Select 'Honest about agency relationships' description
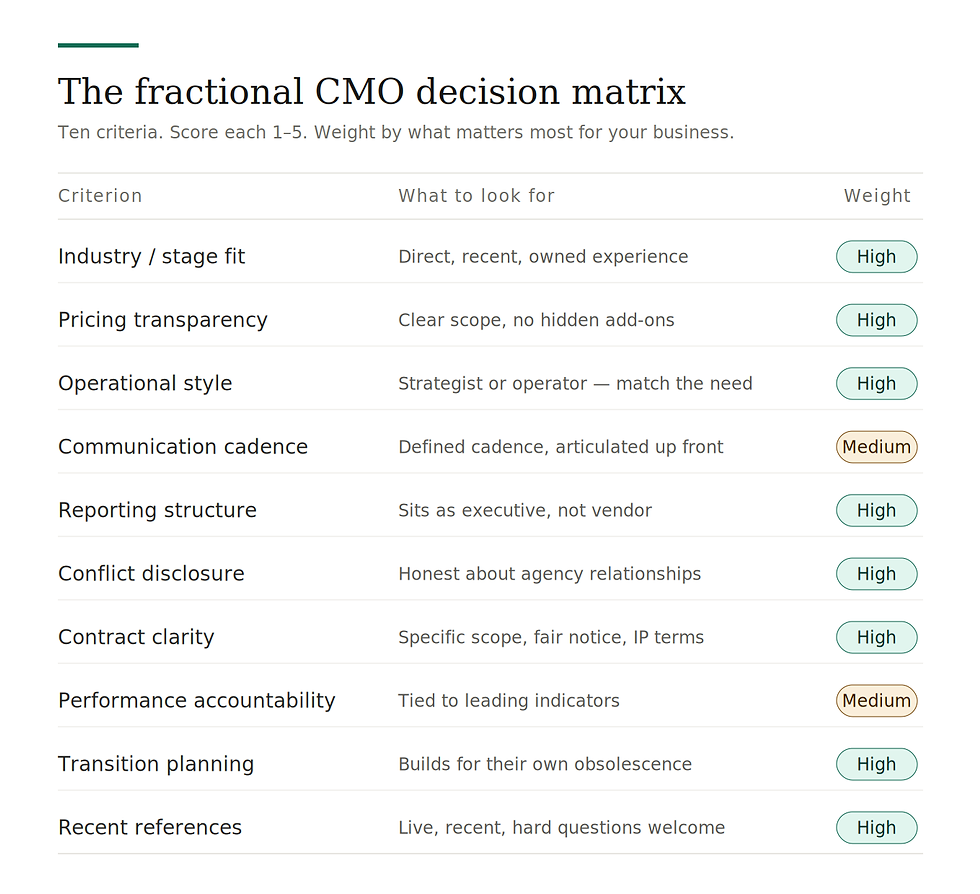This screenshot has height=894, width=980. pos(549,574)
